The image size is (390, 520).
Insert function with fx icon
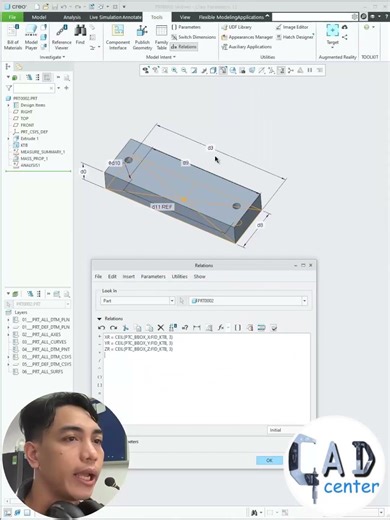221,328
